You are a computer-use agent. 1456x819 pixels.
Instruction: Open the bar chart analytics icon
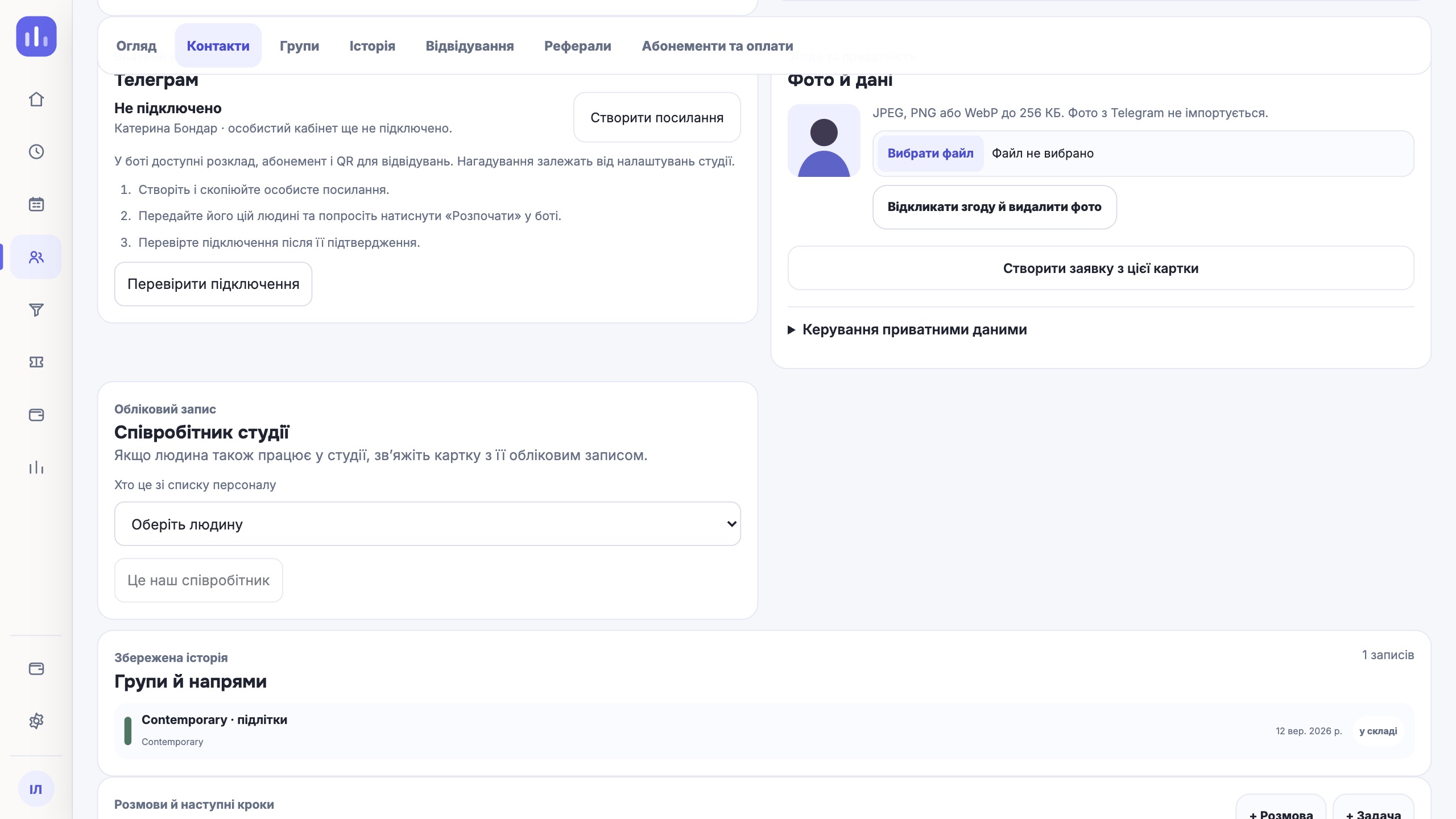(x=36, y=468)
